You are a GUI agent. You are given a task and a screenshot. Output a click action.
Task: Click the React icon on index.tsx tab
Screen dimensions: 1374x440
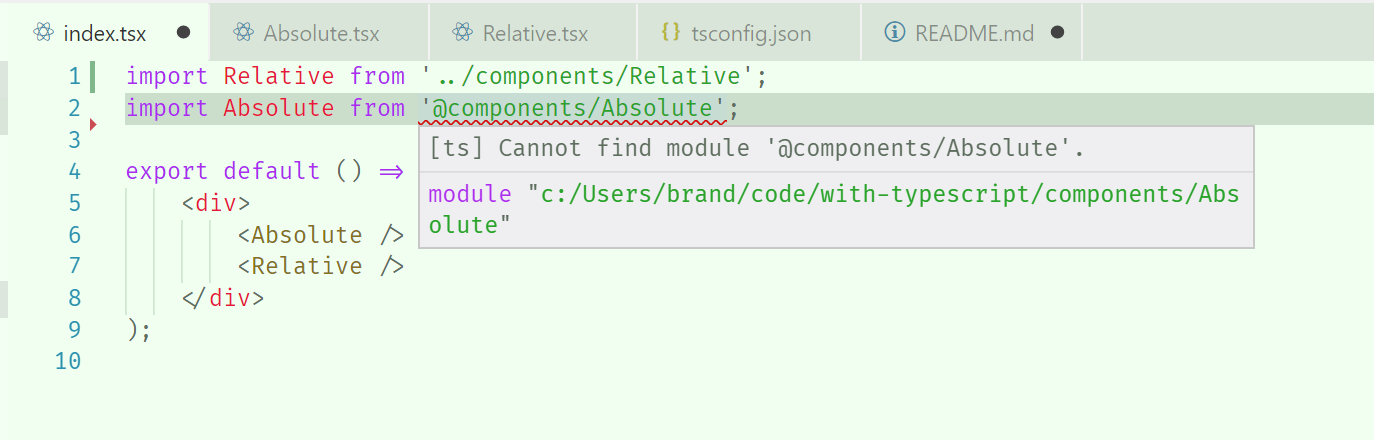[43, 33]
